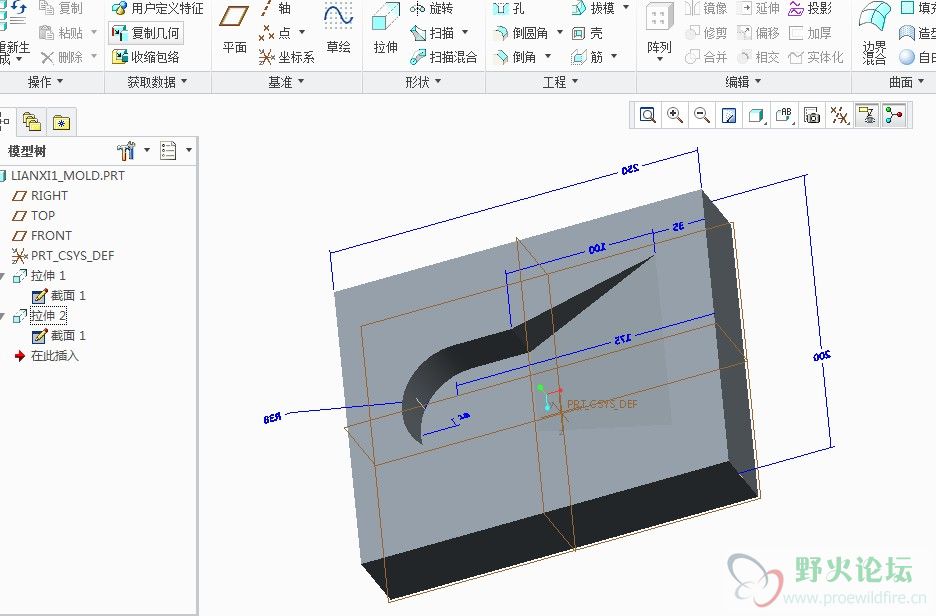Select the FRONT datum plane
This screenshot has width=936, height=616.
pos(42,235)
